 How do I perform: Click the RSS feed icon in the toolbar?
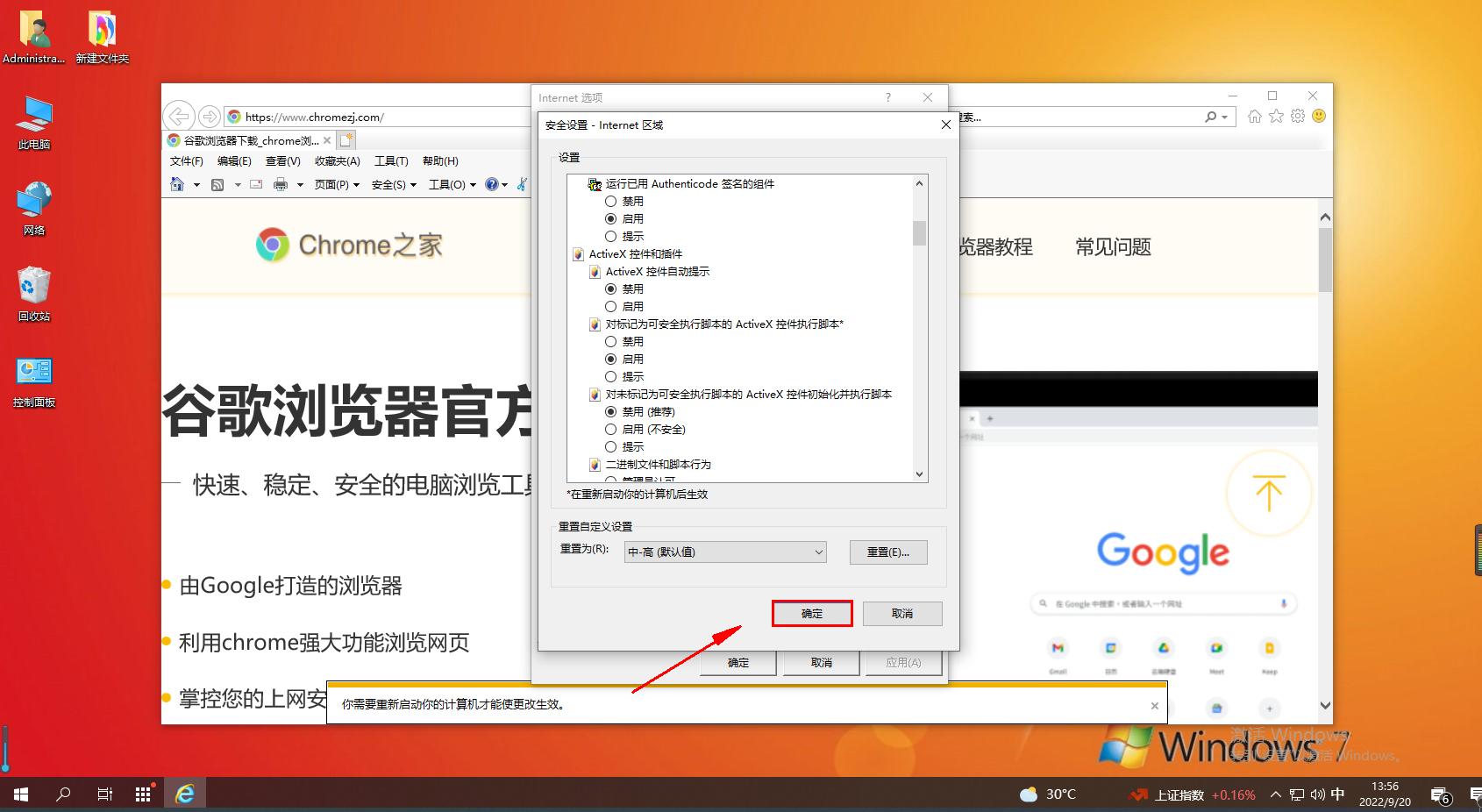click(217, 184)
